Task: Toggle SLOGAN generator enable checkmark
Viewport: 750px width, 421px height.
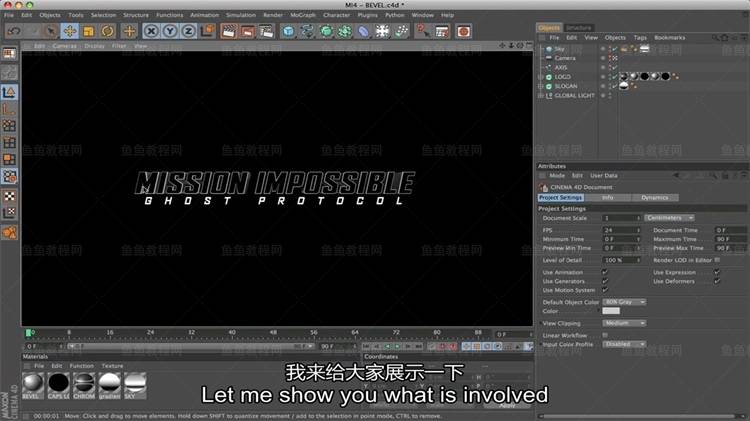Action: pyautogui.click(x=614, y=86)
